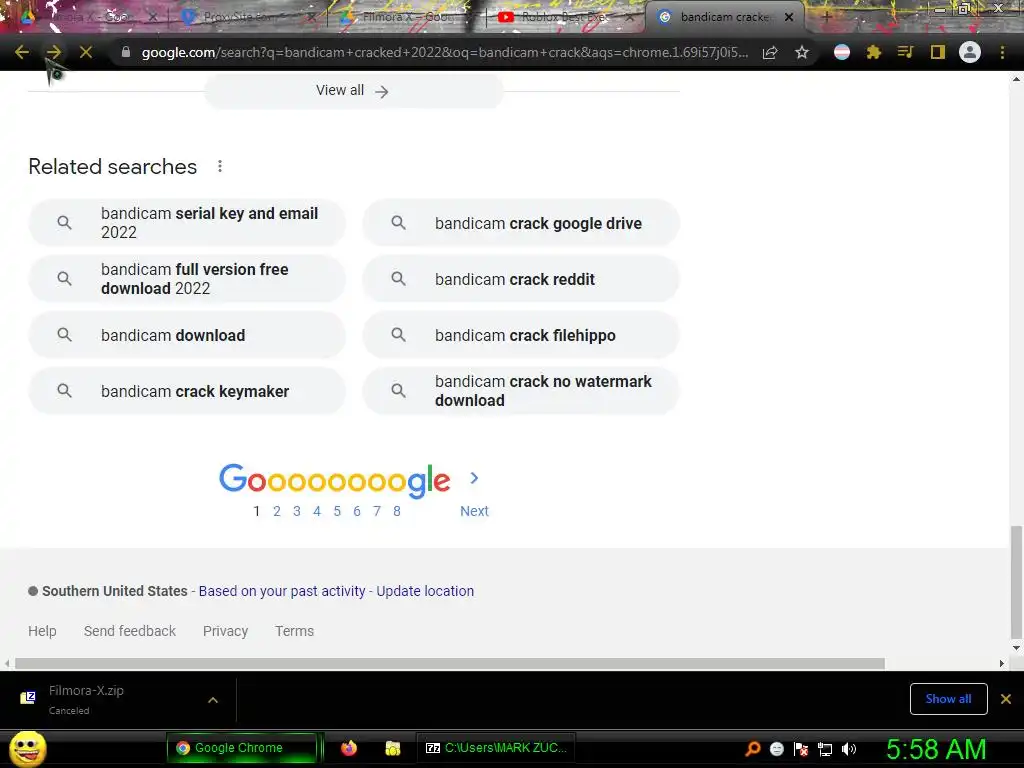Search bandicam serial key and email 2022
This screenshot has height=768, width=1024.
coord(187,223)
